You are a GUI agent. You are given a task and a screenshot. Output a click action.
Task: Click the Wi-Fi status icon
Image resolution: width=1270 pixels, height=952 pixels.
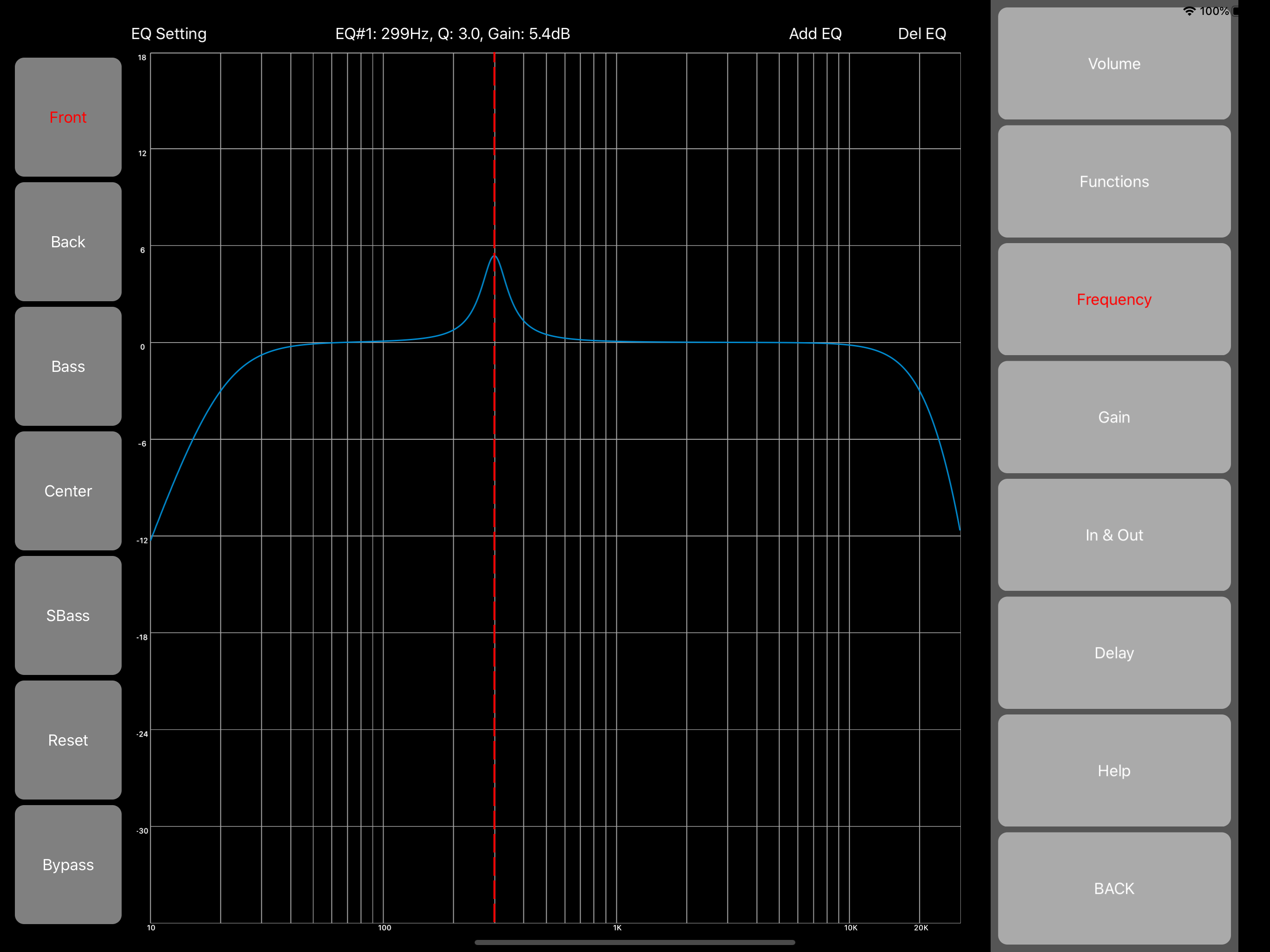pos(1190,11)
